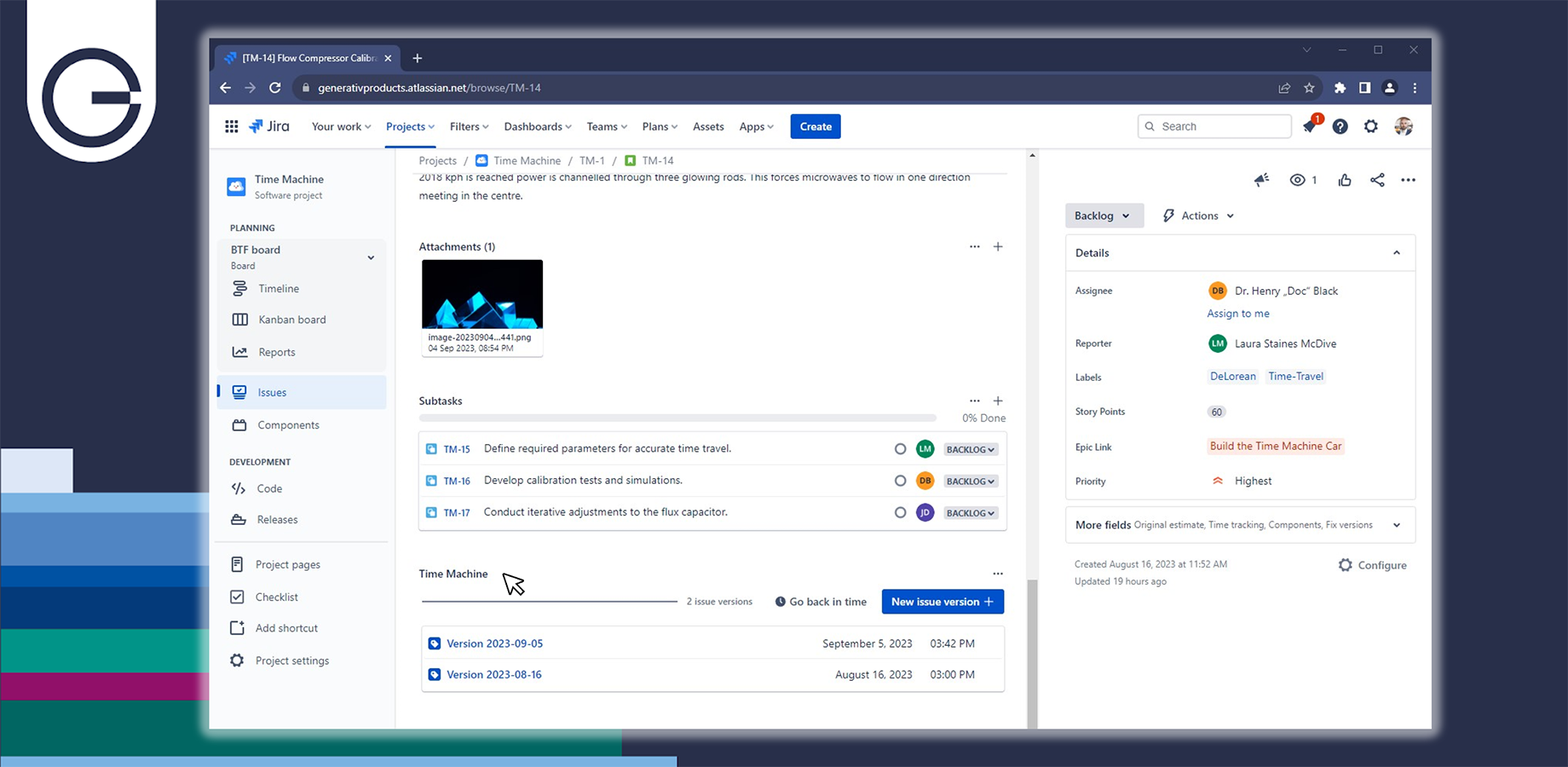The width and height of the screenshot is (1568, 767).
Task: Click the give feedback megaphone icon
Action: (x=1262, y=180)
